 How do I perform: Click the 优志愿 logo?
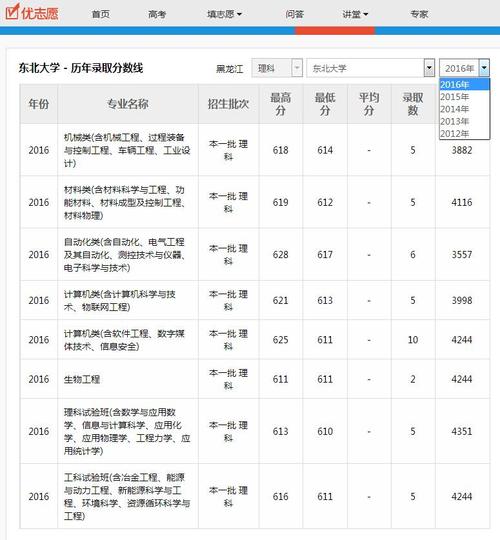[x=32, y=12]
